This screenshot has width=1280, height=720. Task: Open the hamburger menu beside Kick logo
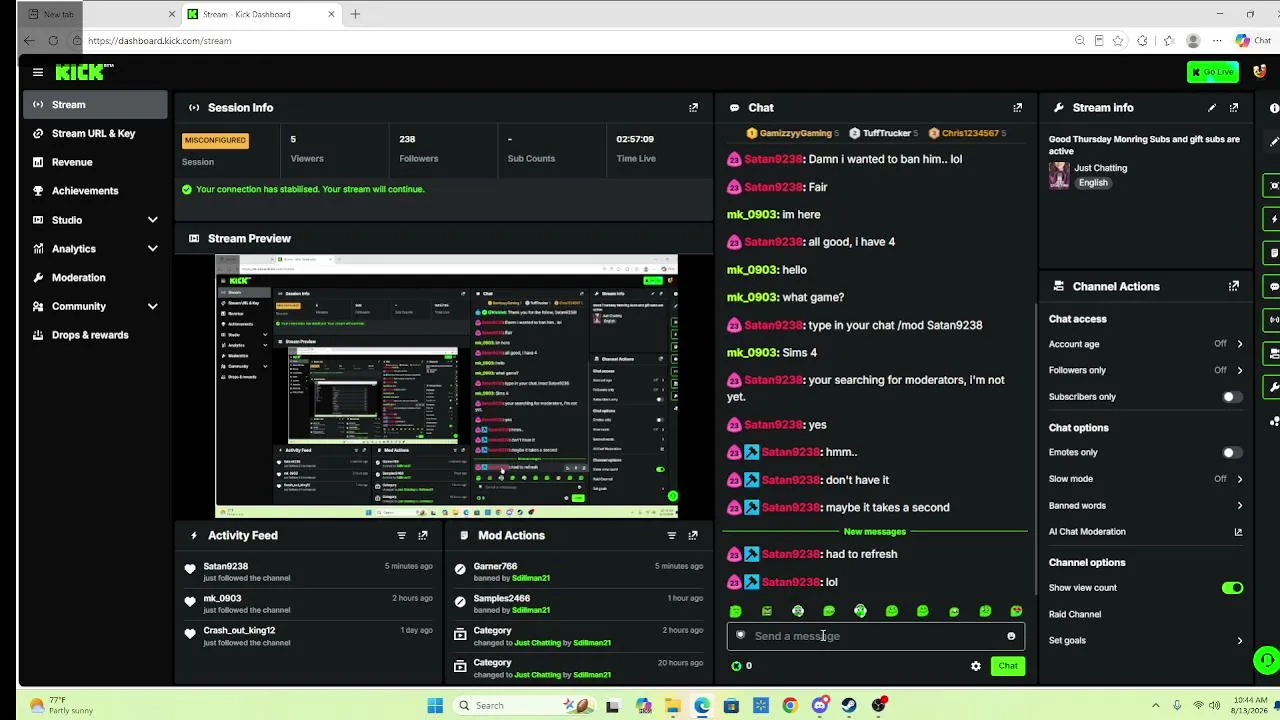coord(38,72)
